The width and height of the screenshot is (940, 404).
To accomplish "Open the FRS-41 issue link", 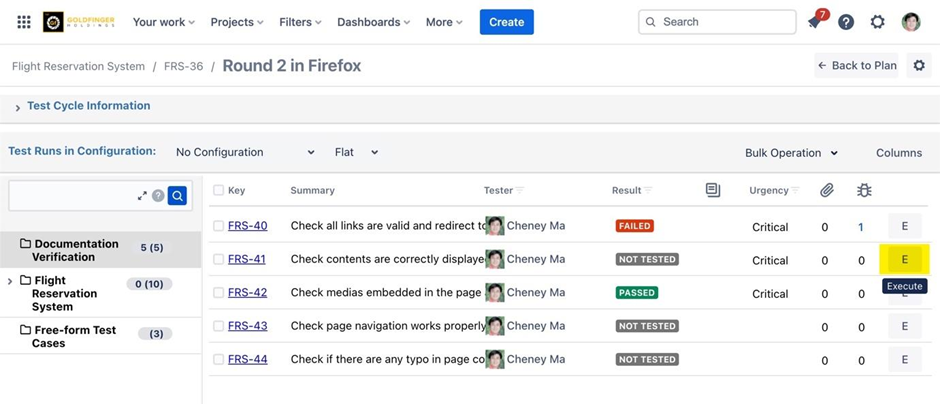I will pos(247,259).
